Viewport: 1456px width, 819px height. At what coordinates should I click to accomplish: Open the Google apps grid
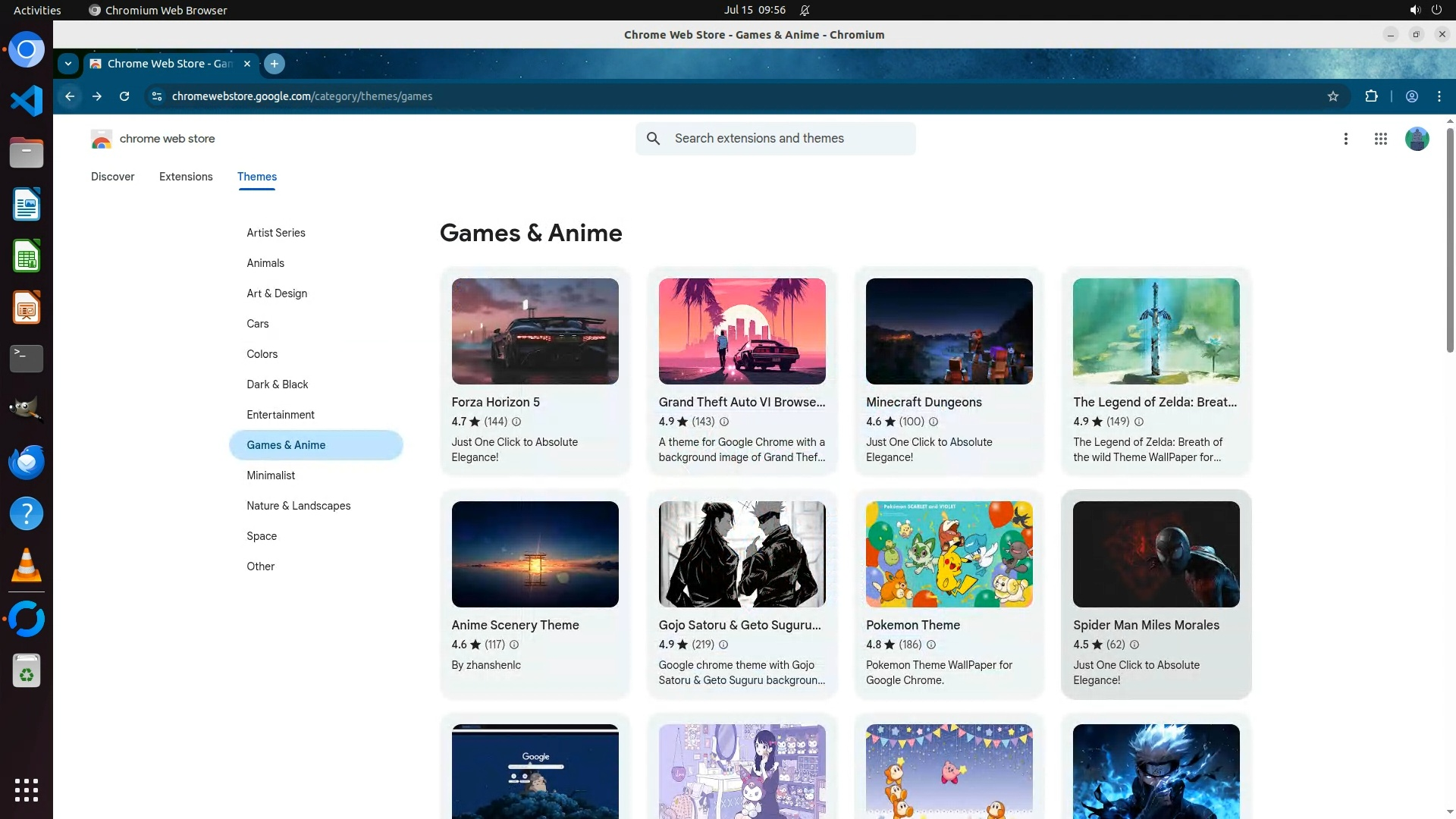[1380, 139]
